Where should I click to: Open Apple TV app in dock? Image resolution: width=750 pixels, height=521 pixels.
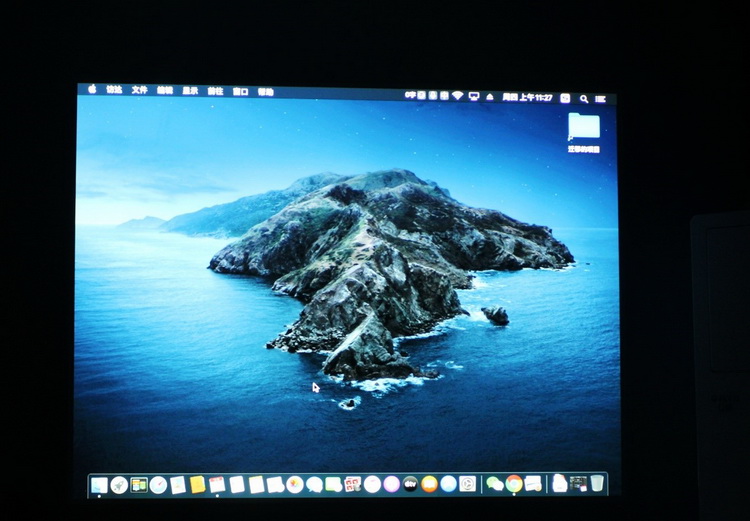tap(410, 484)
